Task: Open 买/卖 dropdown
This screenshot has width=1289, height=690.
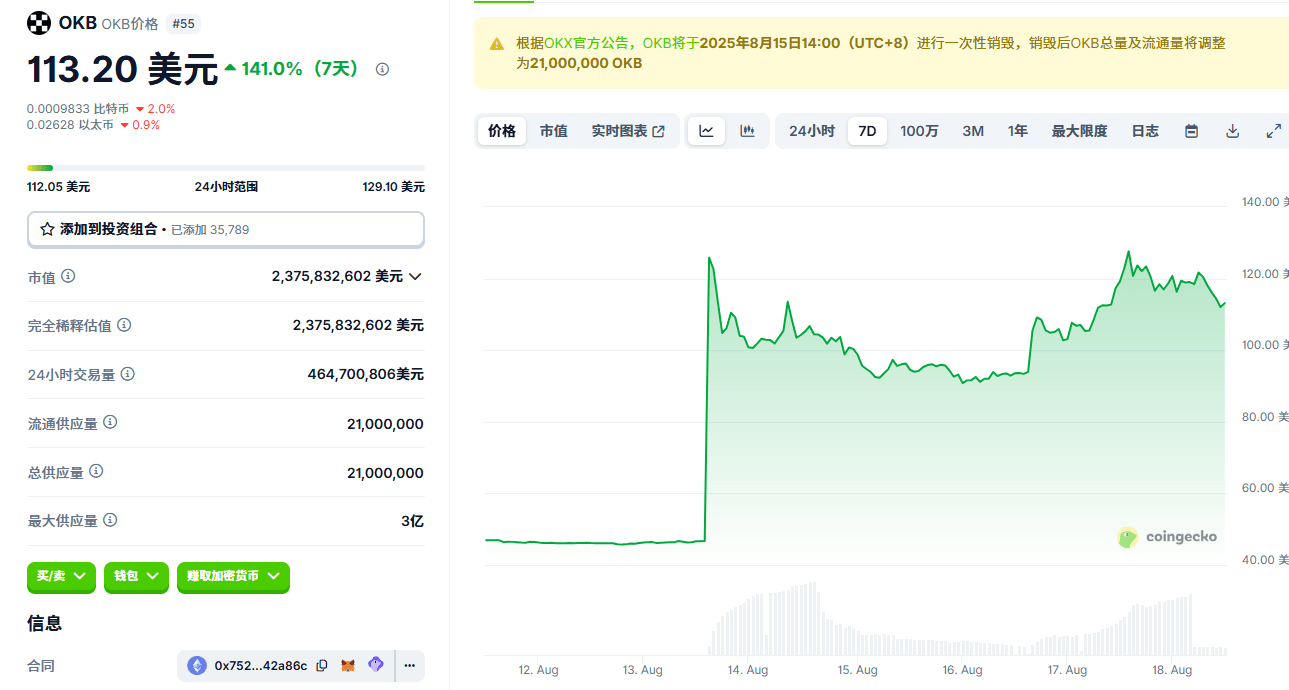Action: point(61,576)
